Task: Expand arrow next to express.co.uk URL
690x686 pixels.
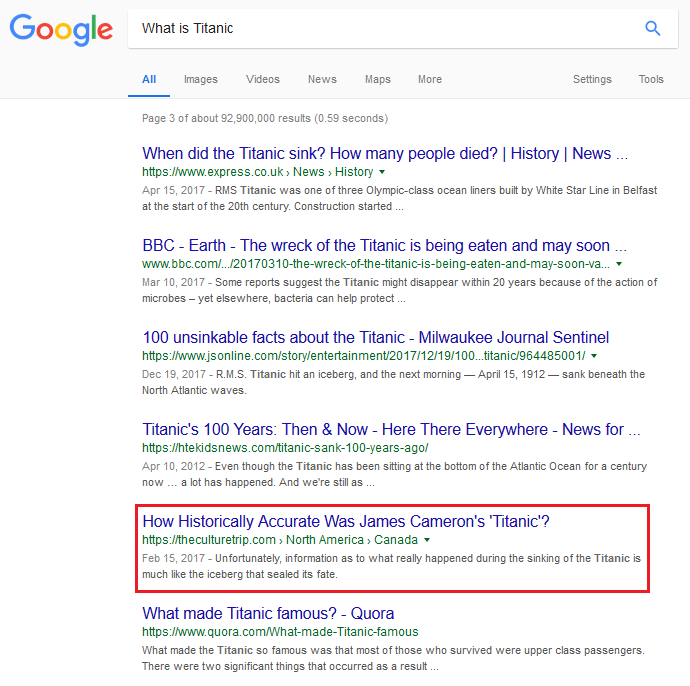Action: coord(382,172)
